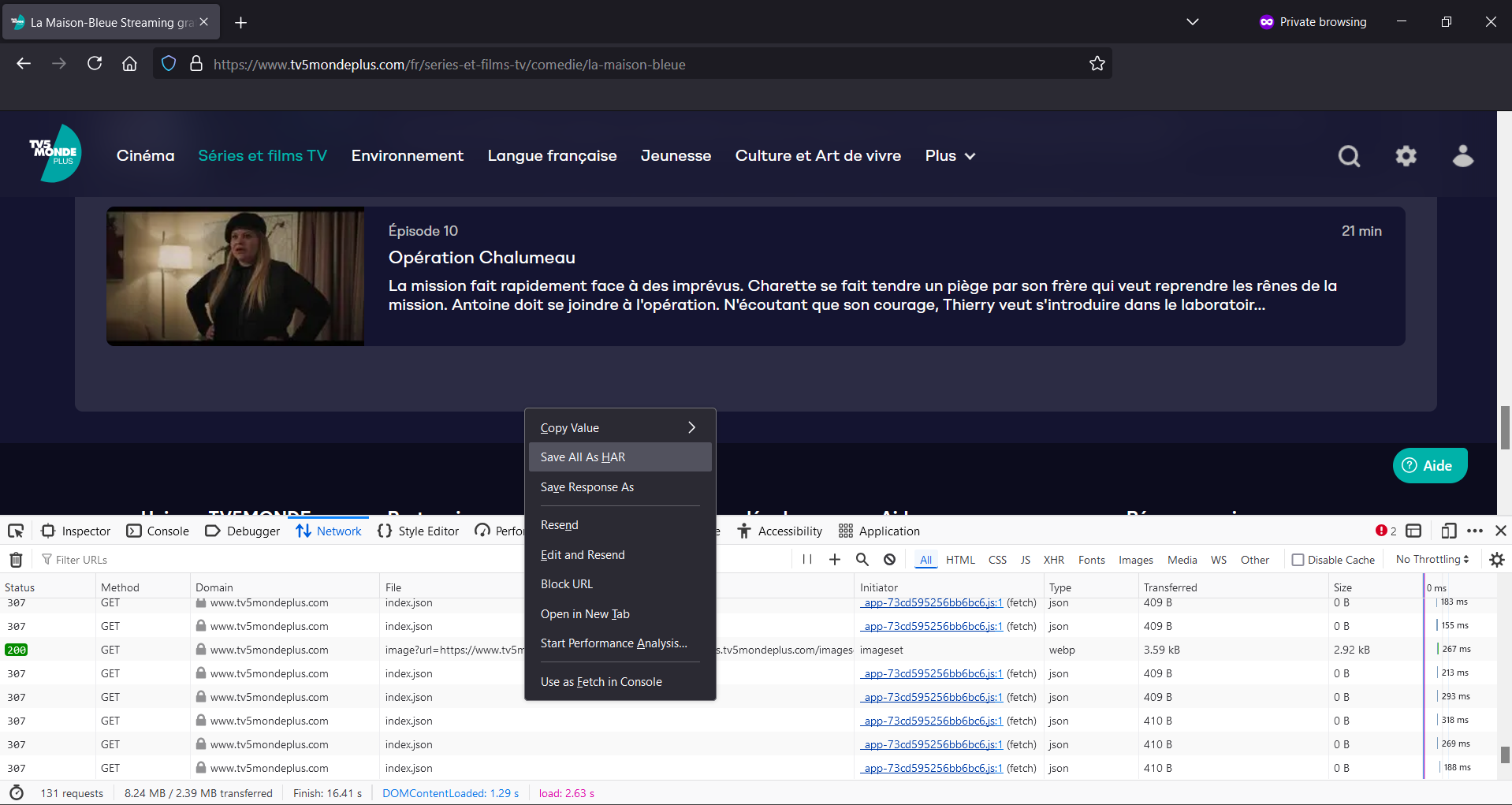Image resolution: width=1512 pixels, height=805 pixels.
Task: Expand the Copy Value submenu
Action: click(620, 427)
